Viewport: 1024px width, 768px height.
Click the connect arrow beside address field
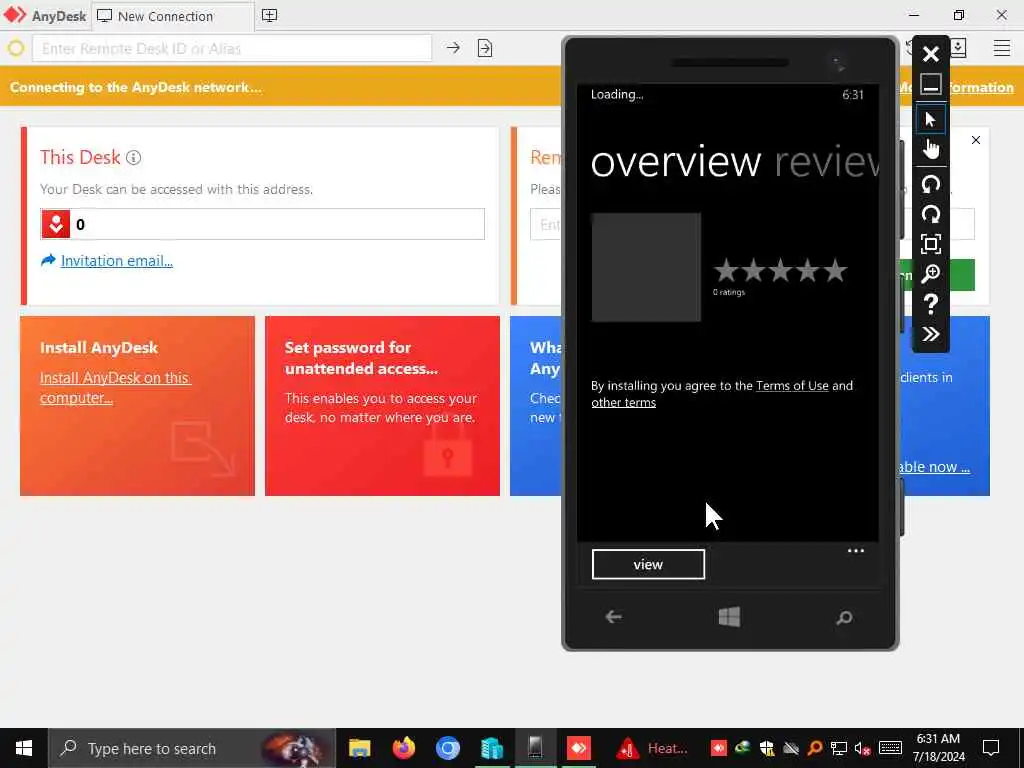tap(453, 48)
